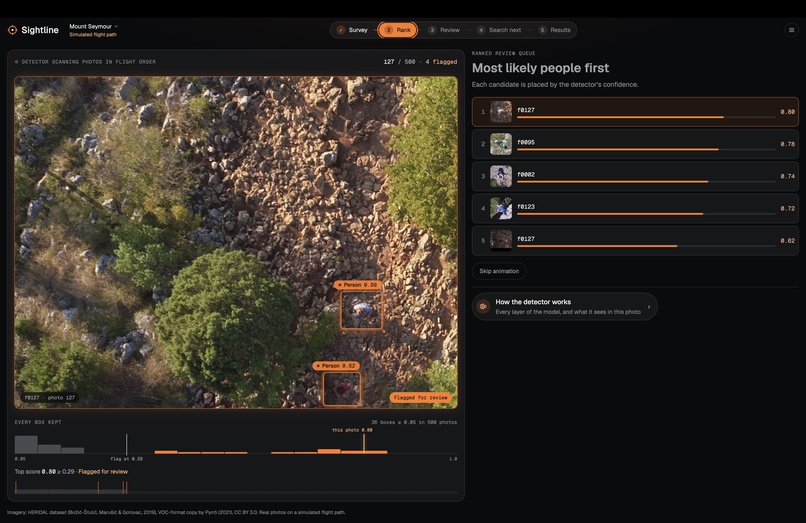Open the f0123 candidate thumbnail
The image size is (806, 523).
pos(501,208)
